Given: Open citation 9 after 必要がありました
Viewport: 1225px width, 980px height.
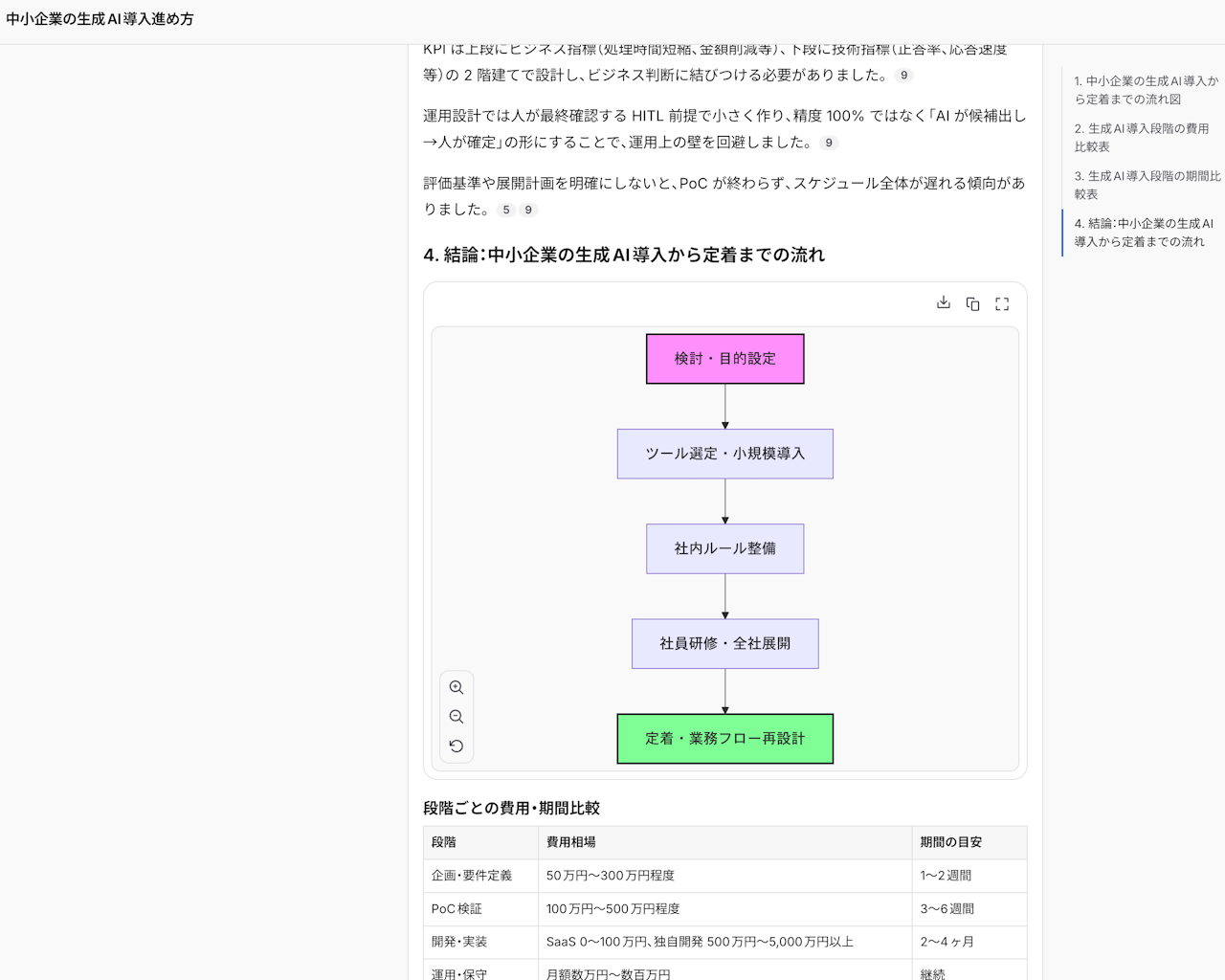Looking at the screenshot, I should [904, 76].
